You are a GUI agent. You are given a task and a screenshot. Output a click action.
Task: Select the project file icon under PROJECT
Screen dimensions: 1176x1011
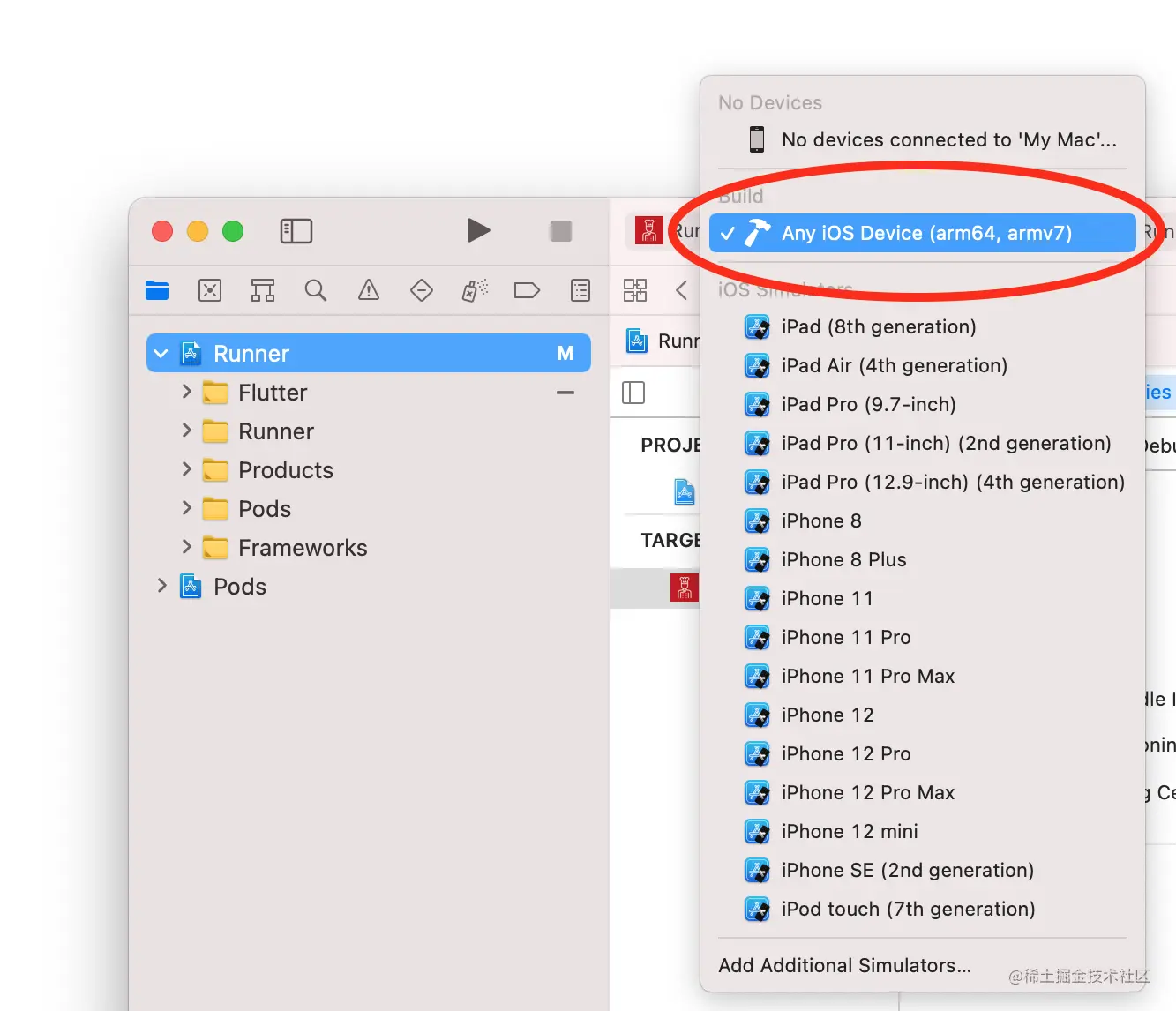click(x=684, y=491)
